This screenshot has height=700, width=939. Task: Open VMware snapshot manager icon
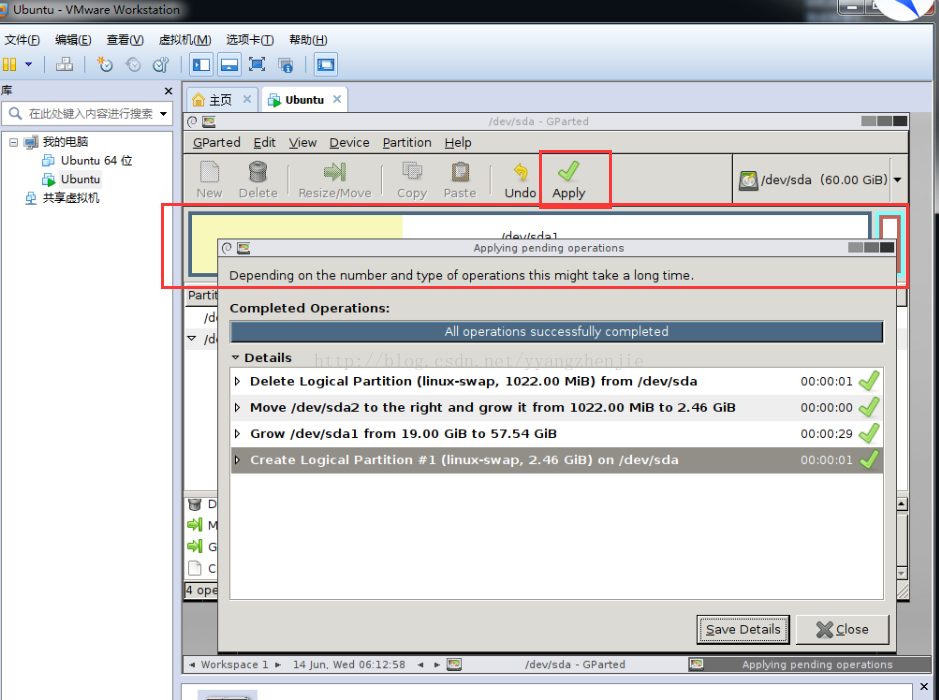[x=161, y=64]
